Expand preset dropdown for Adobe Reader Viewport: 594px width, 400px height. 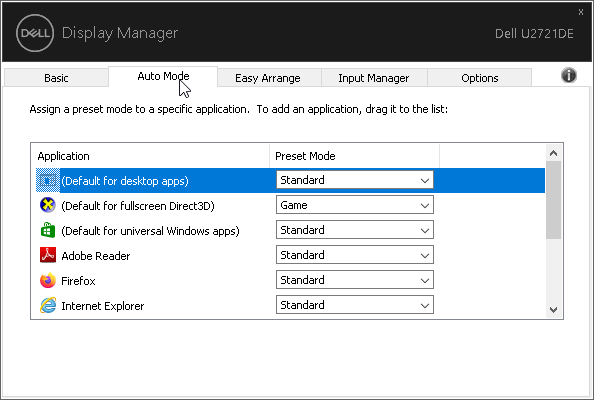tap(355, 255)
